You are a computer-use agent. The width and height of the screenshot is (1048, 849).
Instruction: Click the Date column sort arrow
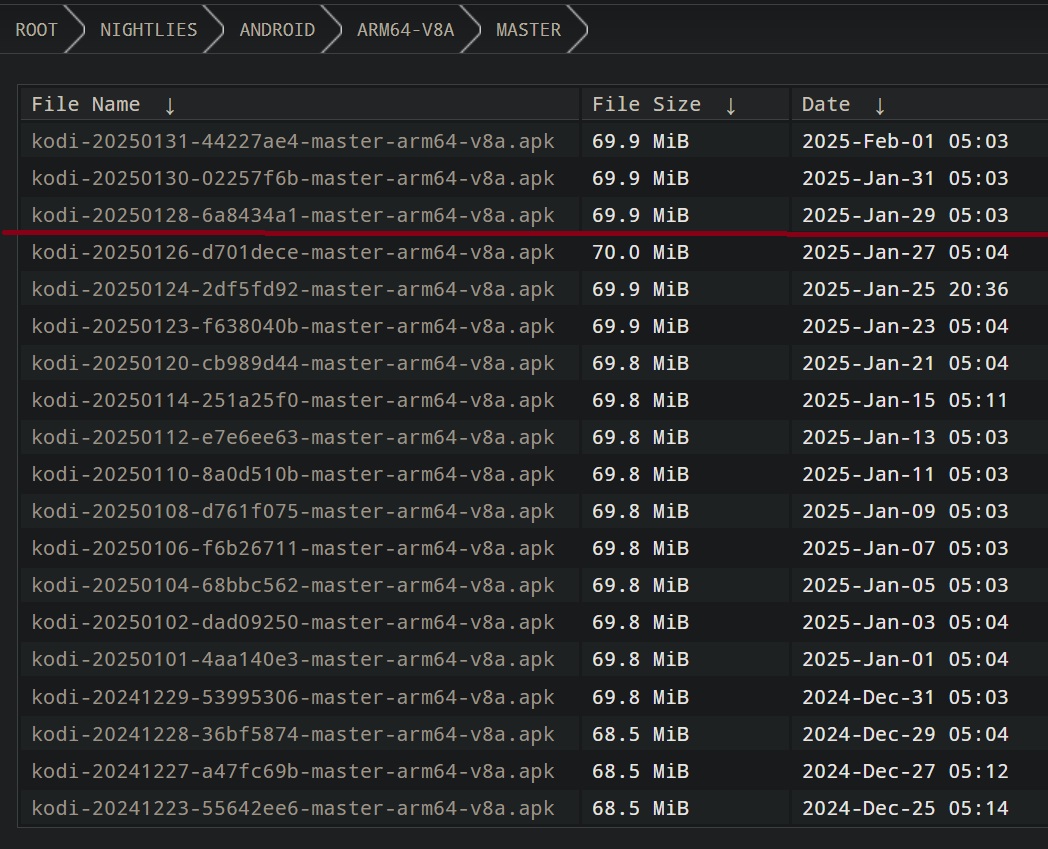coord(880,105)
